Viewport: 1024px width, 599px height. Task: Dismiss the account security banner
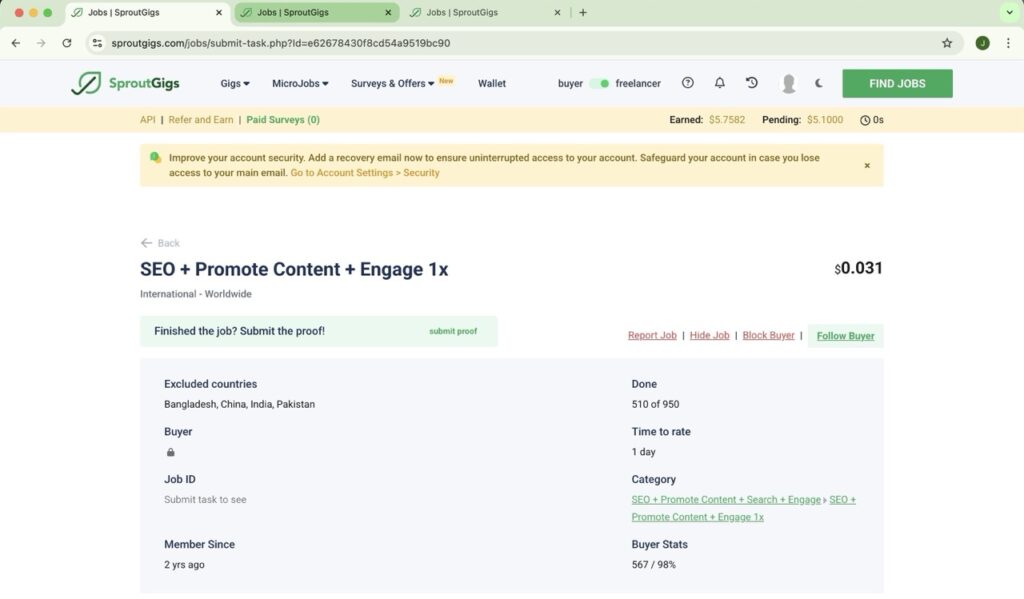[x=867, y=165]
